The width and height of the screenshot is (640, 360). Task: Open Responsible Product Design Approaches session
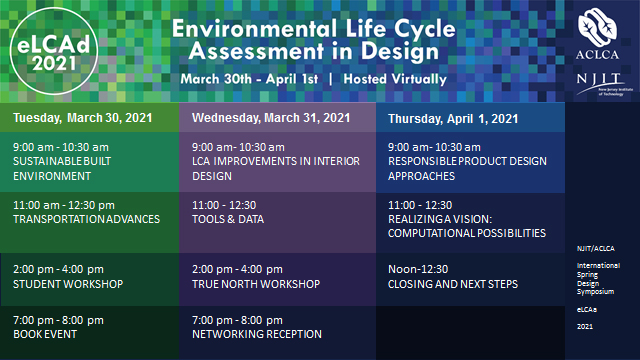[x=470, y=162]
